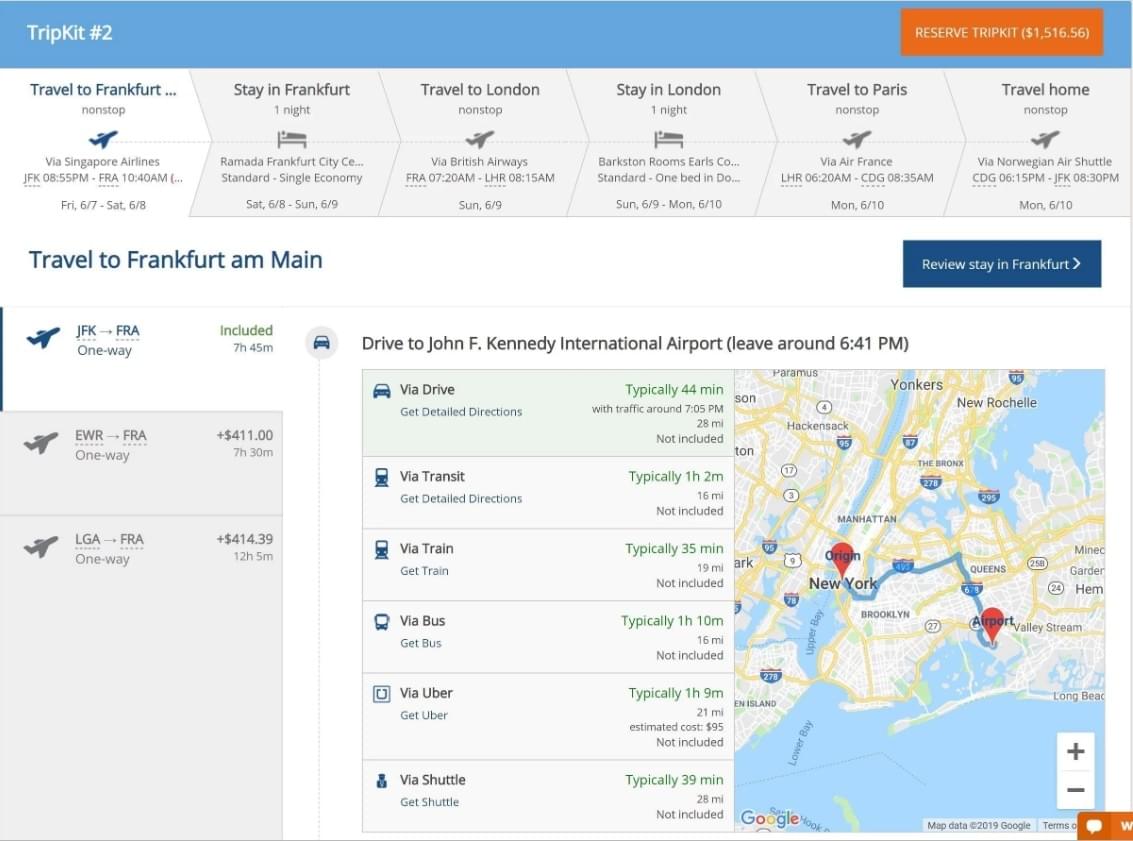
Task: Click the Get Shuttle link
Action: [x=429, y=802]
